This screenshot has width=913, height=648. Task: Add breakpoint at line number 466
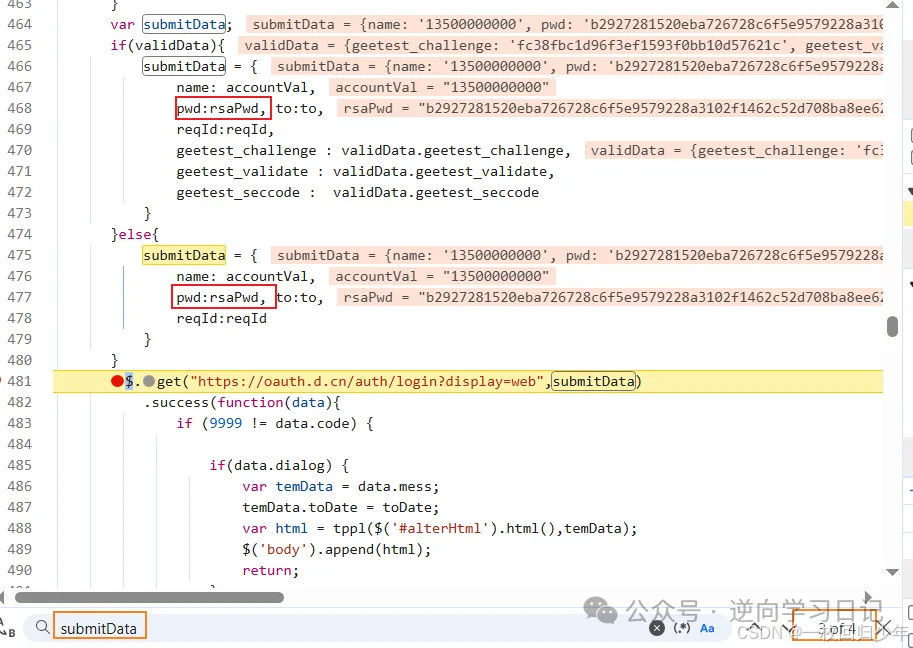point(20,66)
